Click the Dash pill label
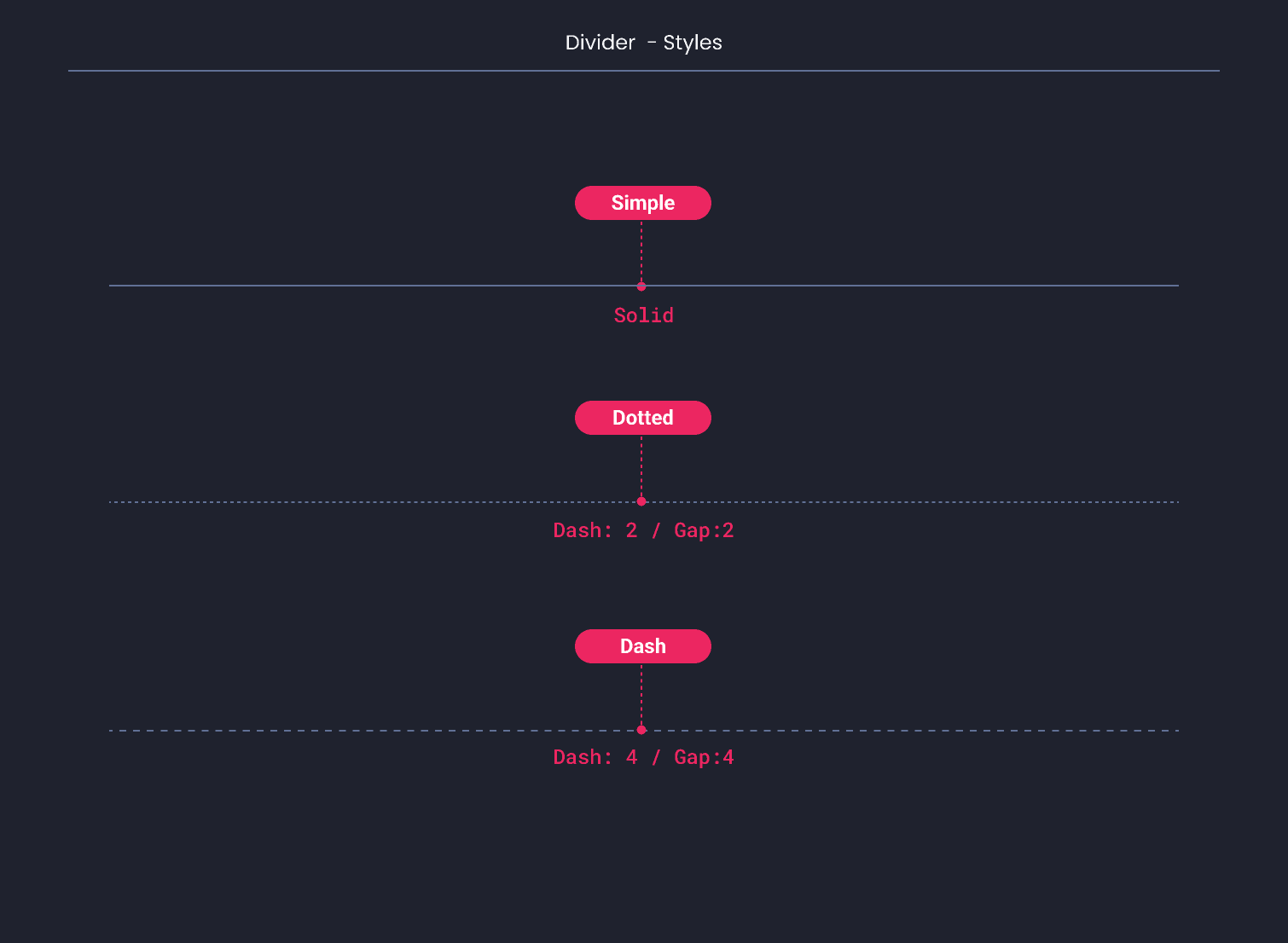 643,646
